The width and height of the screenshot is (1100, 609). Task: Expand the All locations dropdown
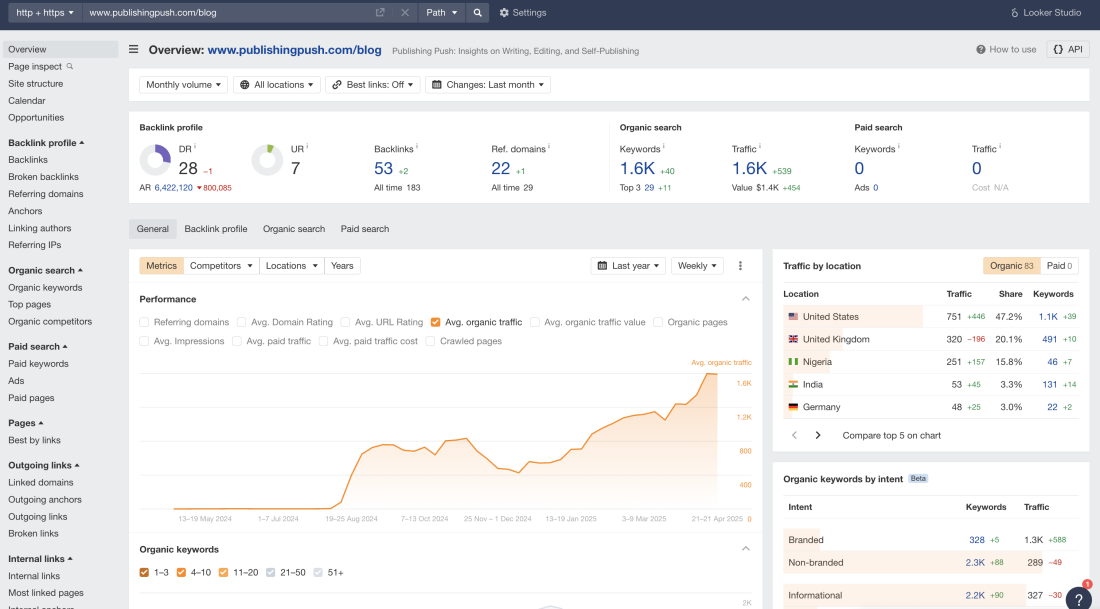click(x=277, y=85)
